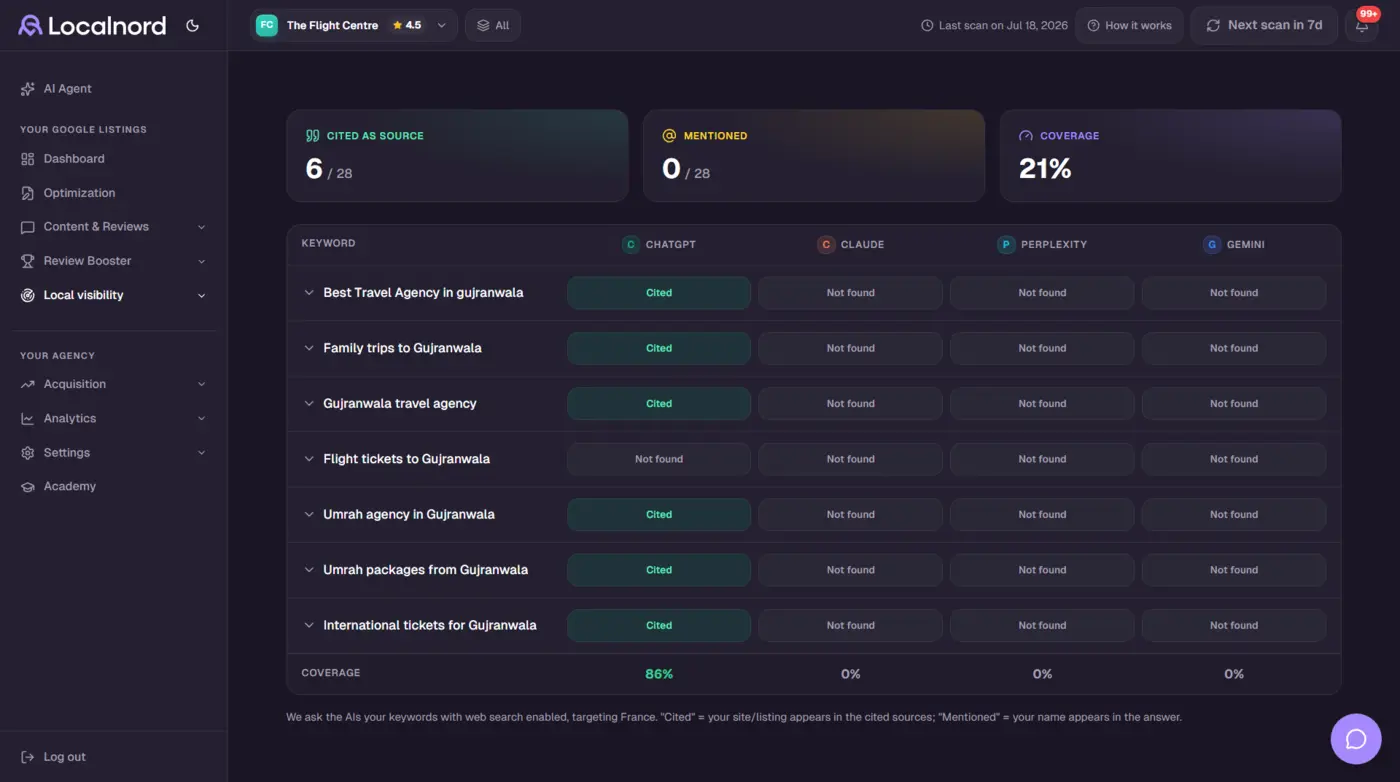Open the Coverage 21% summary card
The height and width of the screenshot is (782, 1400).
click(x=1170, y=156)
